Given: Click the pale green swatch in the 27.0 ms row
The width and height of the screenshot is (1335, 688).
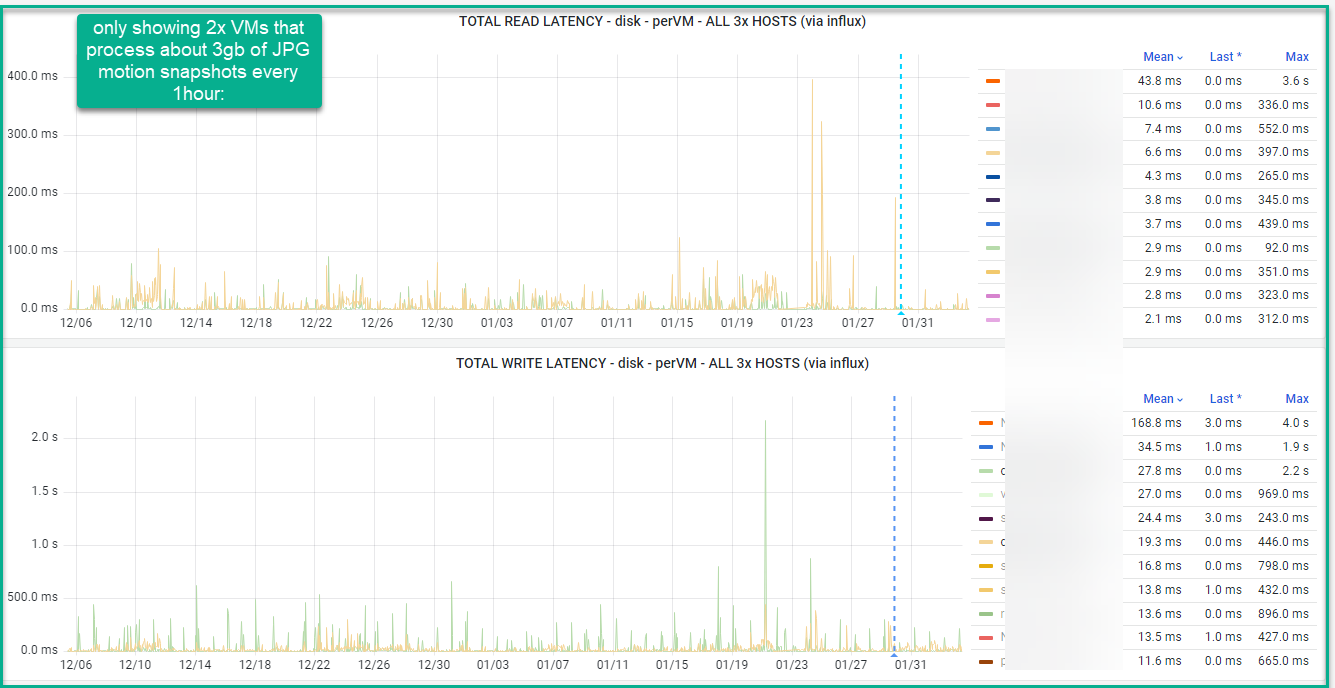Looking at the screenshot, I should [986, 495].
